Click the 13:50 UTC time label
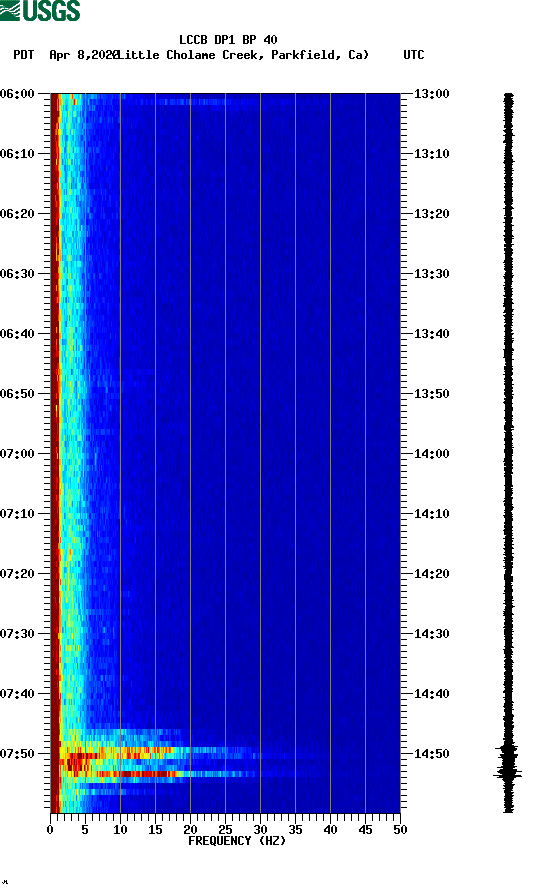This screenshot has height=893, width=552. click(431, 394)
